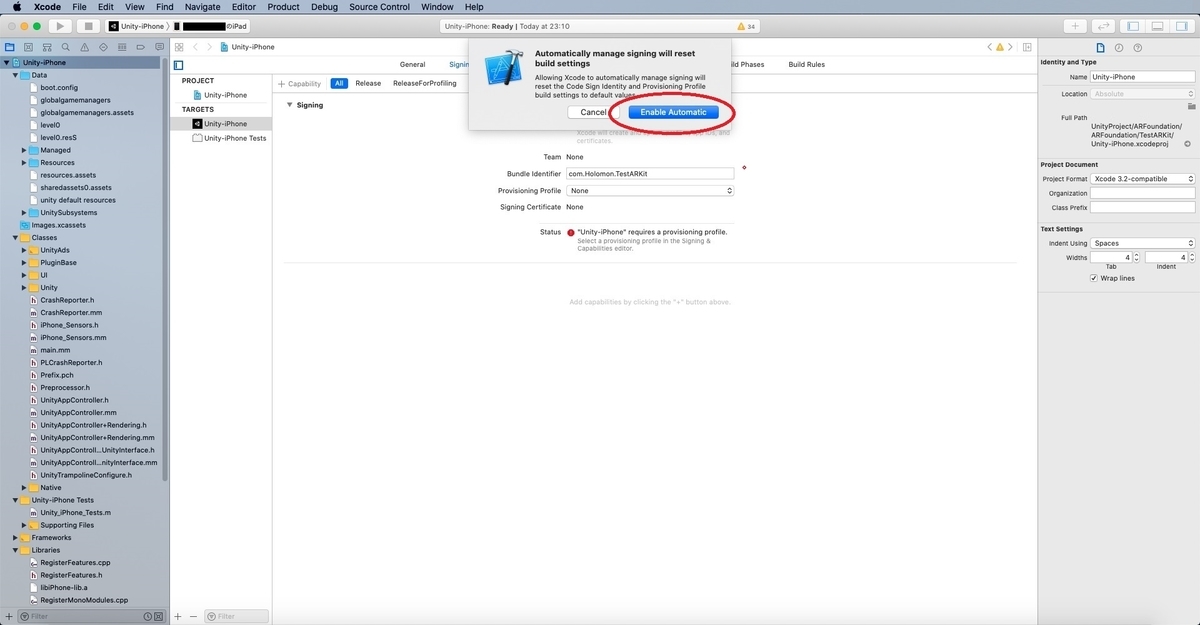Toggle the Inspectors pane visibility

1183,26
